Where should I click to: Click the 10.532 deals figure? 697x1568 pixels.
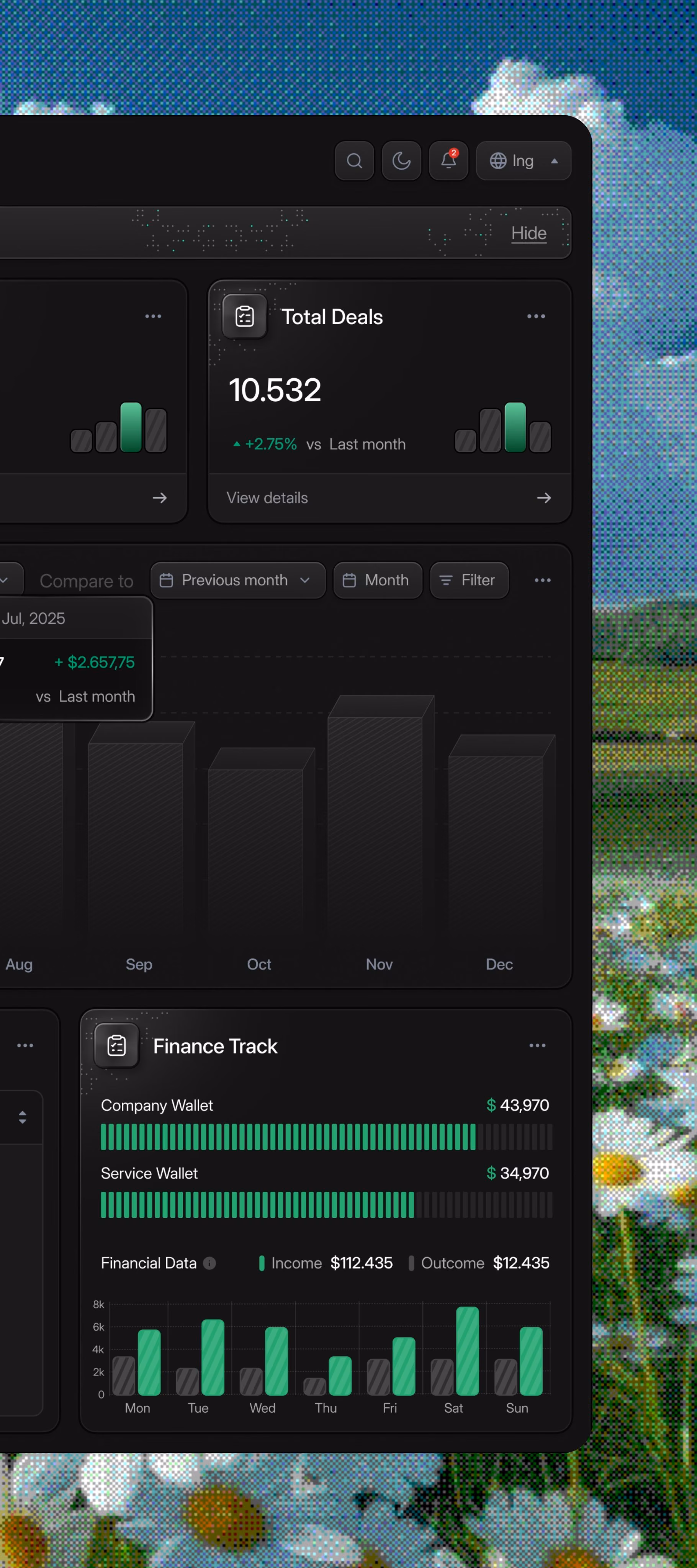pos(275,390)
